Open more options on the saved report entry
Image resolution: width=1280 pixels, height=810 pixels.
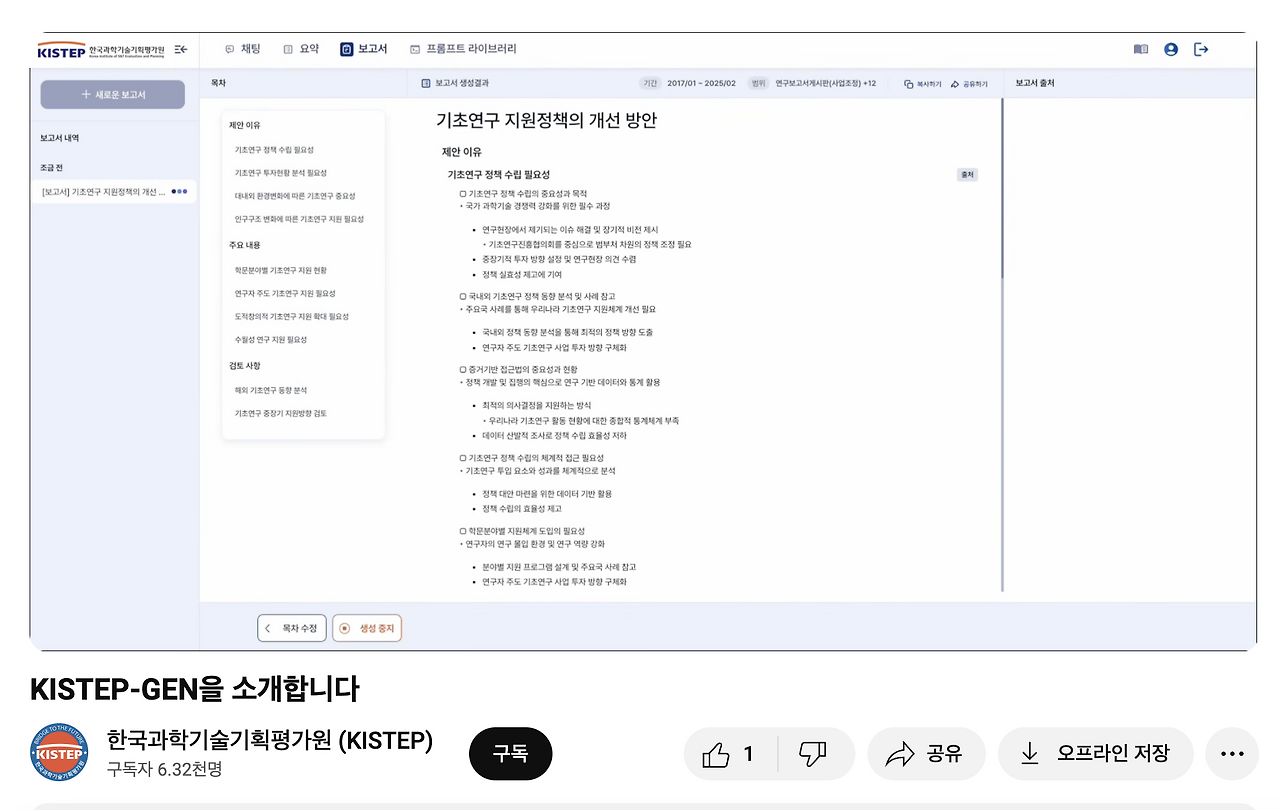pos(181,192)
